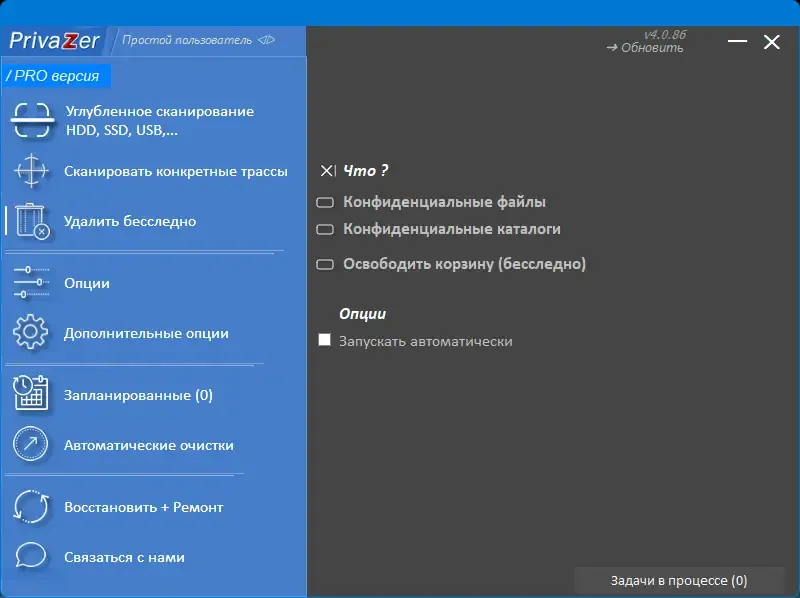800x598 pixels.
Task: Enable the 'Конфиденциальные файлы' checkbox
Action: pos(326,201)
